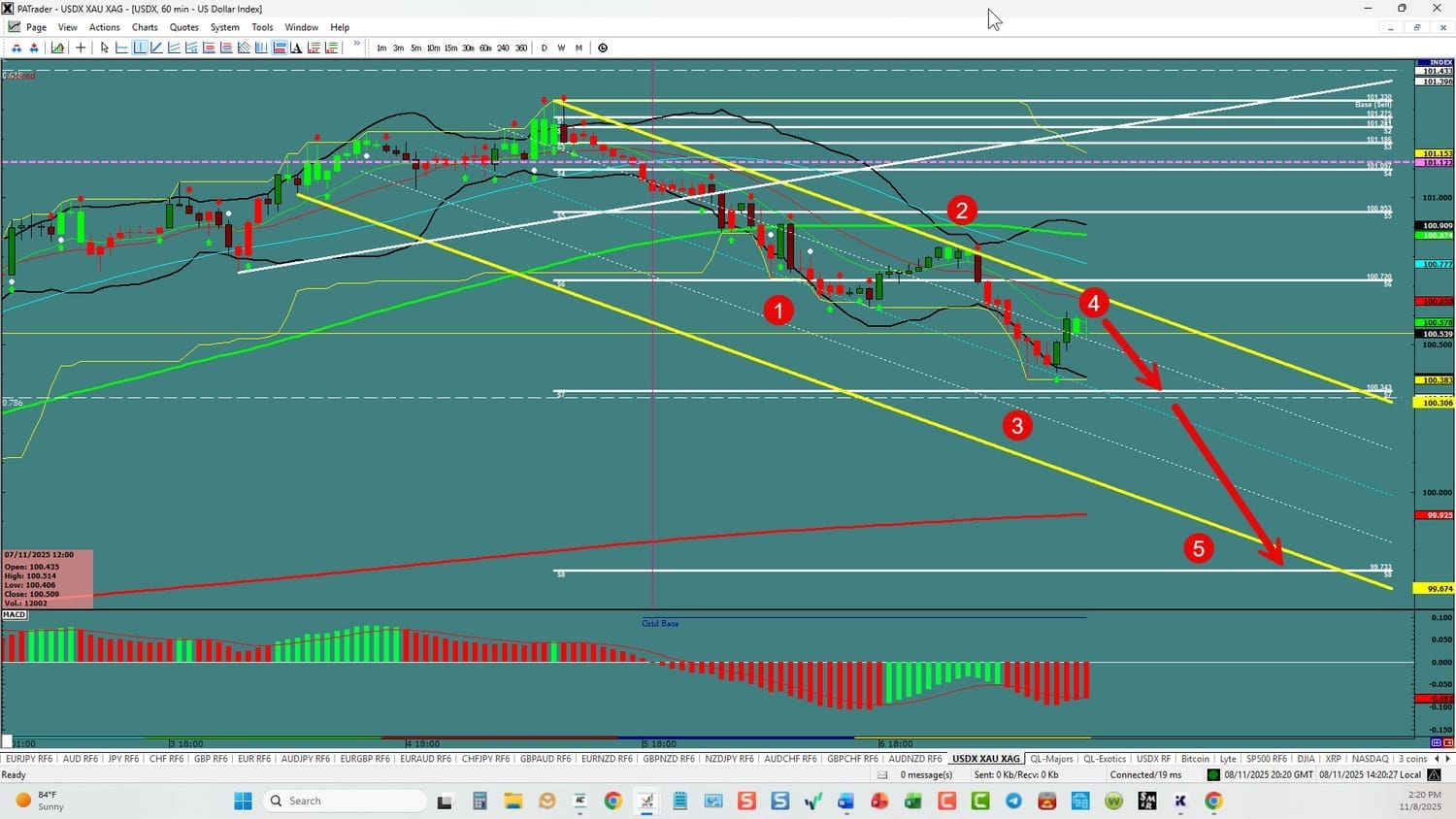The width and height of the screenshot is (1456, 819).
Task: Switch the chart to 60m timeframe
Action: click(485, 48)
